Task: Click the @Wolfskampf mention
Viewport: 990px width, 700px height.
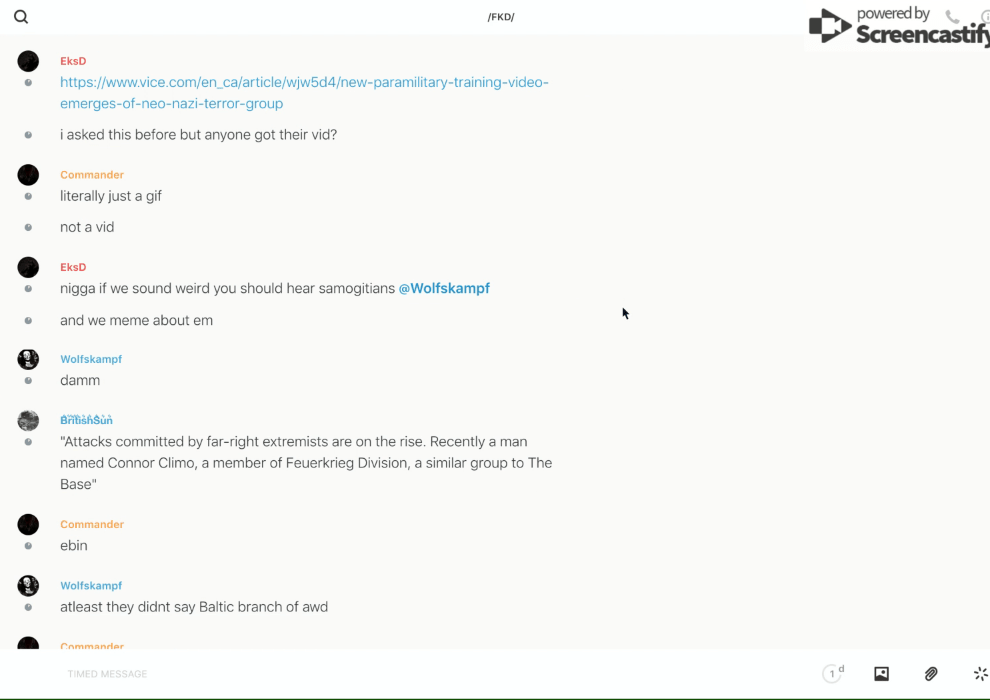Action: pos(444,288)
